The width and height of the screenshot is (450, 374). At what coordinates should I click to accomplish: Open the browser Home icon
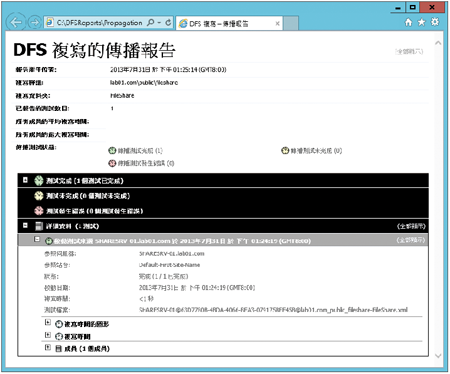[x=408, y=22]
